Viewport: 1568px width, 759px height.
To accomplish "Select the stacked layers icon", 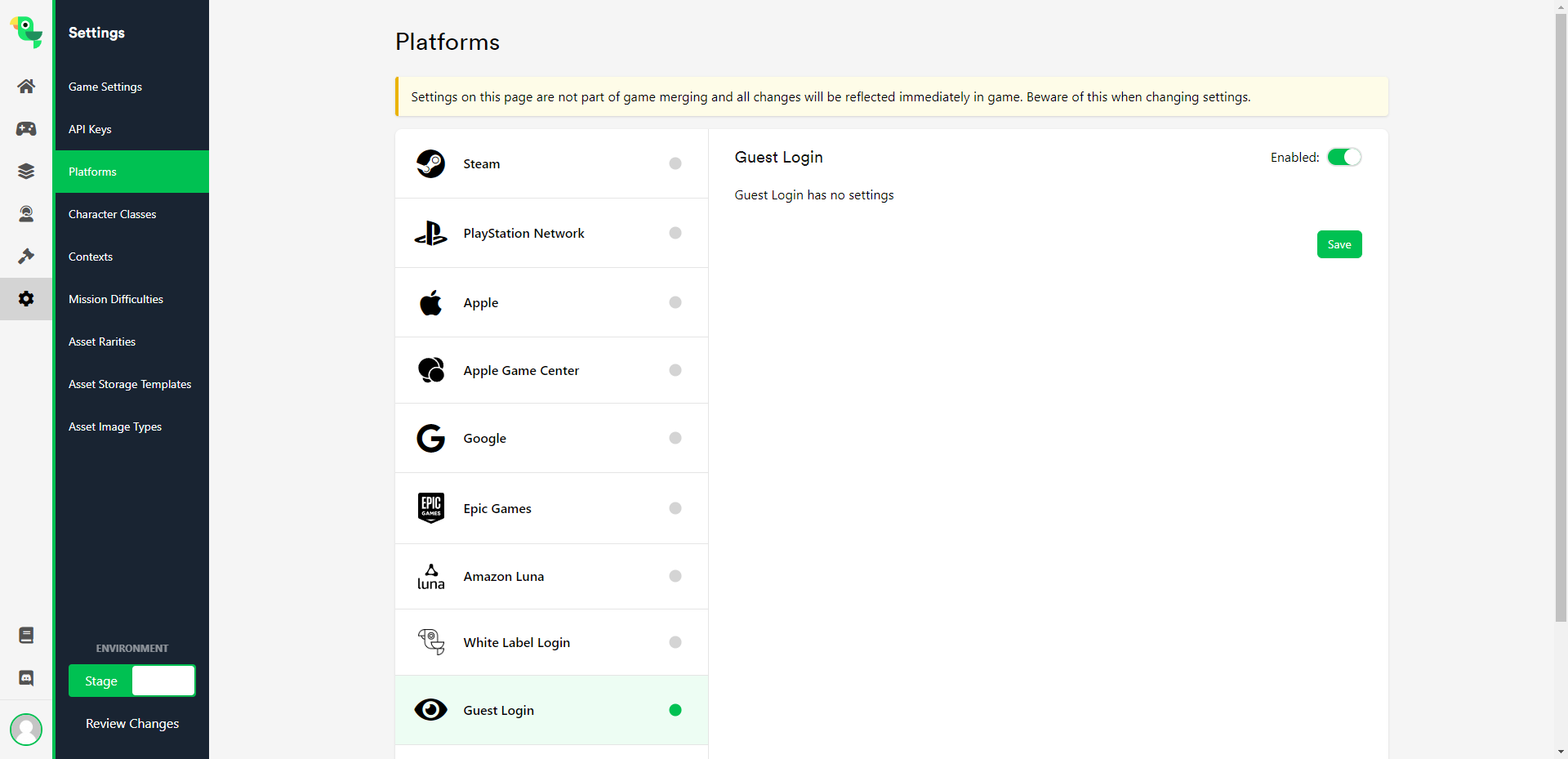I will 26,172.
